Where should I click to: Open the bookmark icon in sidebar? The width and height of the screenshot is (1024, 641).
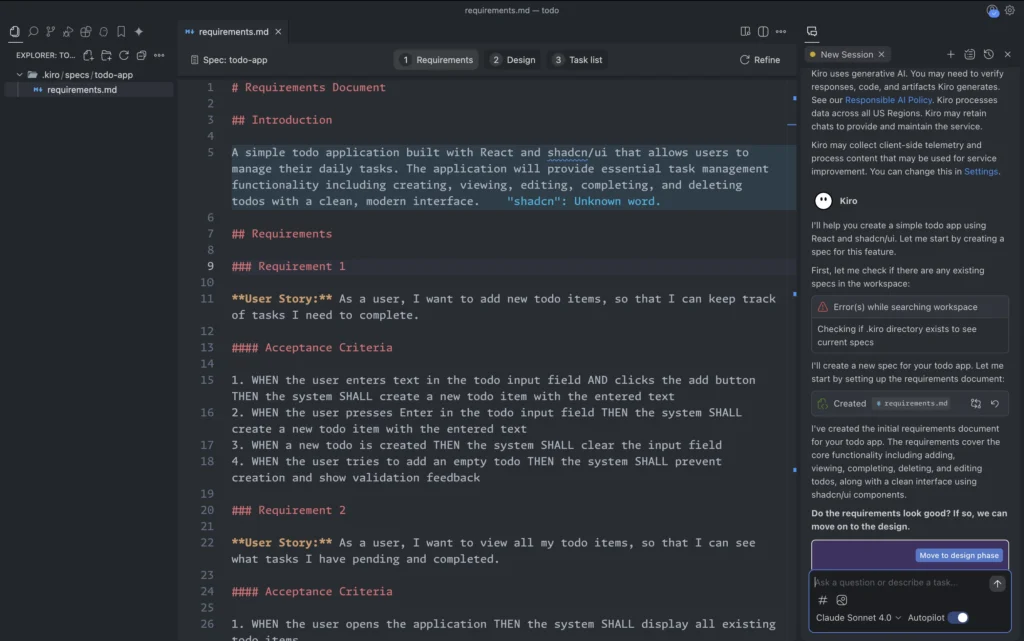click(121, 31)
